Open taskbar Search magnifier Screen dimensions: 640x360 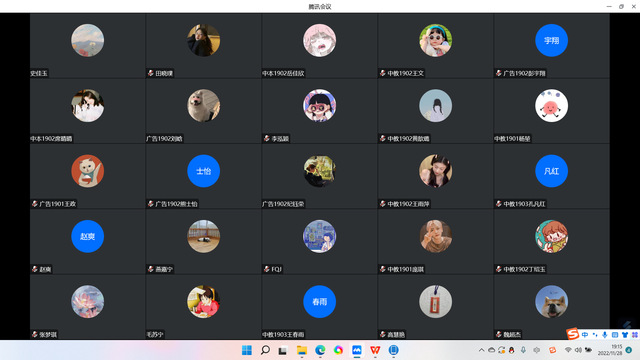[265, 350]
